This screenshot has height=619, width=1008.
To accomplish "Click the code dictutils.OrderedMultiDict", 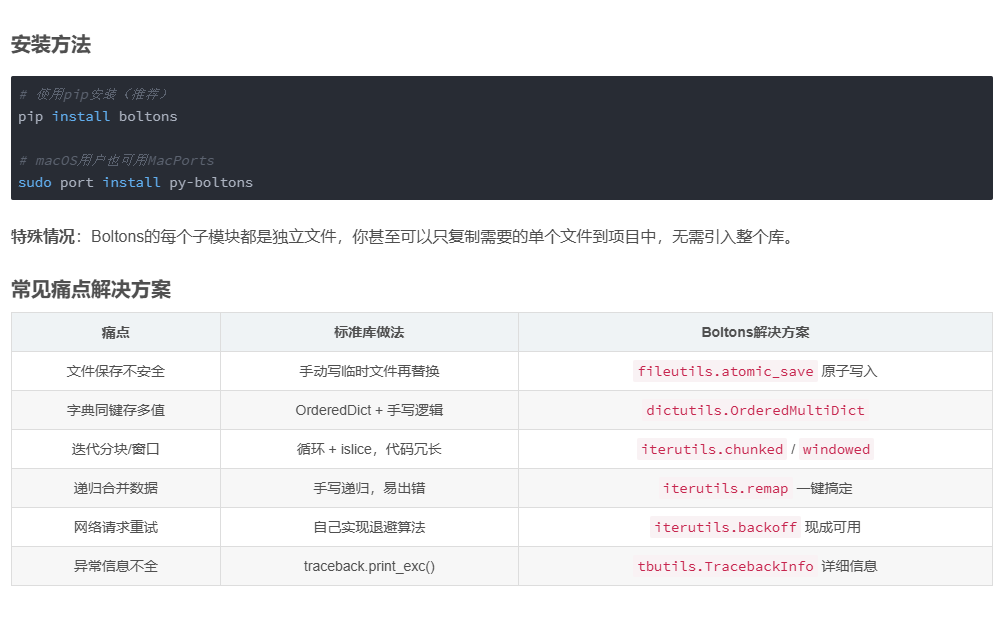I will 755,410.
